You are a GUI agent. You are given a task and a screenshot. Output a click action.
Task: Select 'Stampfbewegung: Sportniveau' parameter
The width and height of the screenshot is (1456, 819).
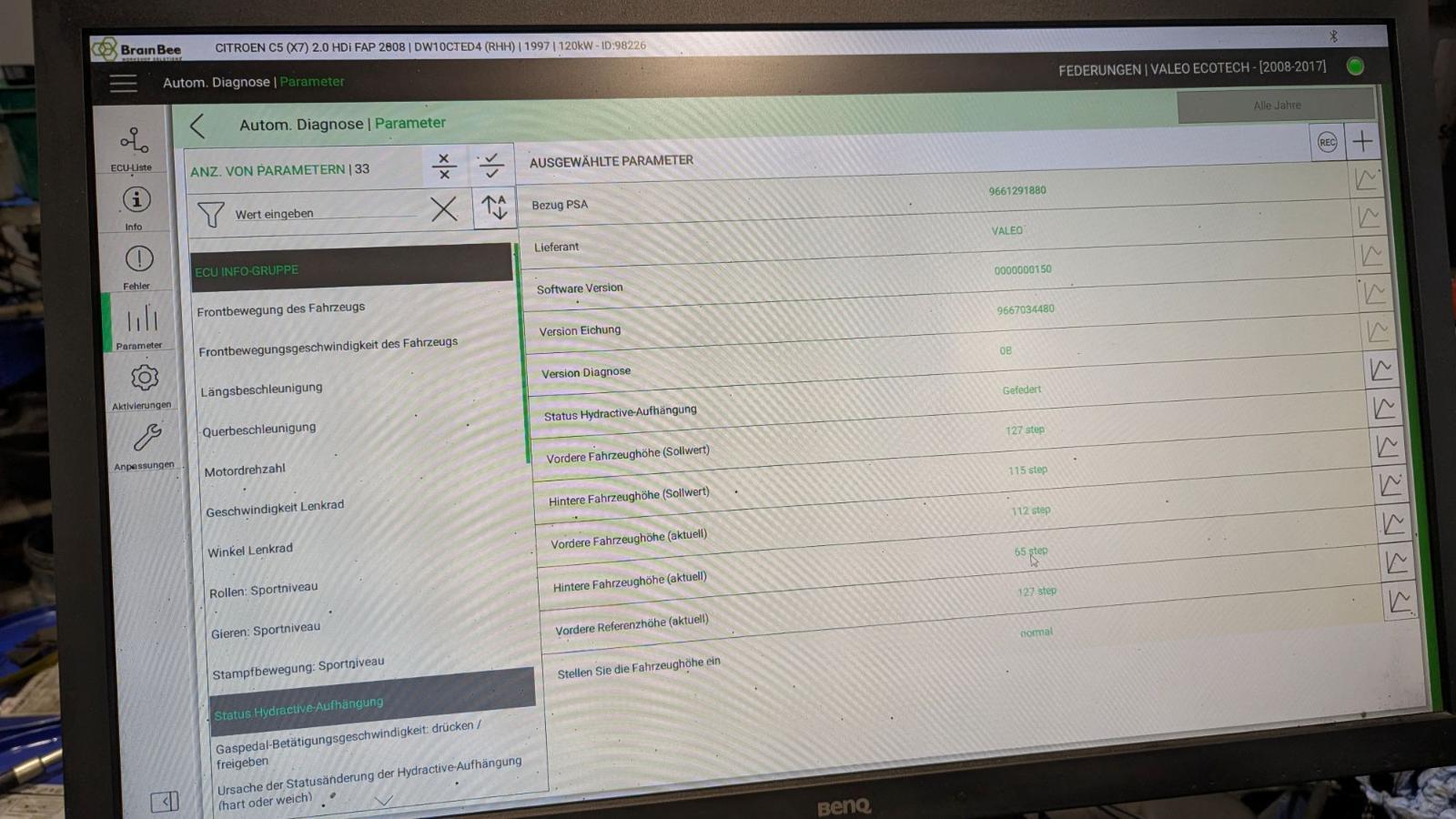(x=298, y=667)
